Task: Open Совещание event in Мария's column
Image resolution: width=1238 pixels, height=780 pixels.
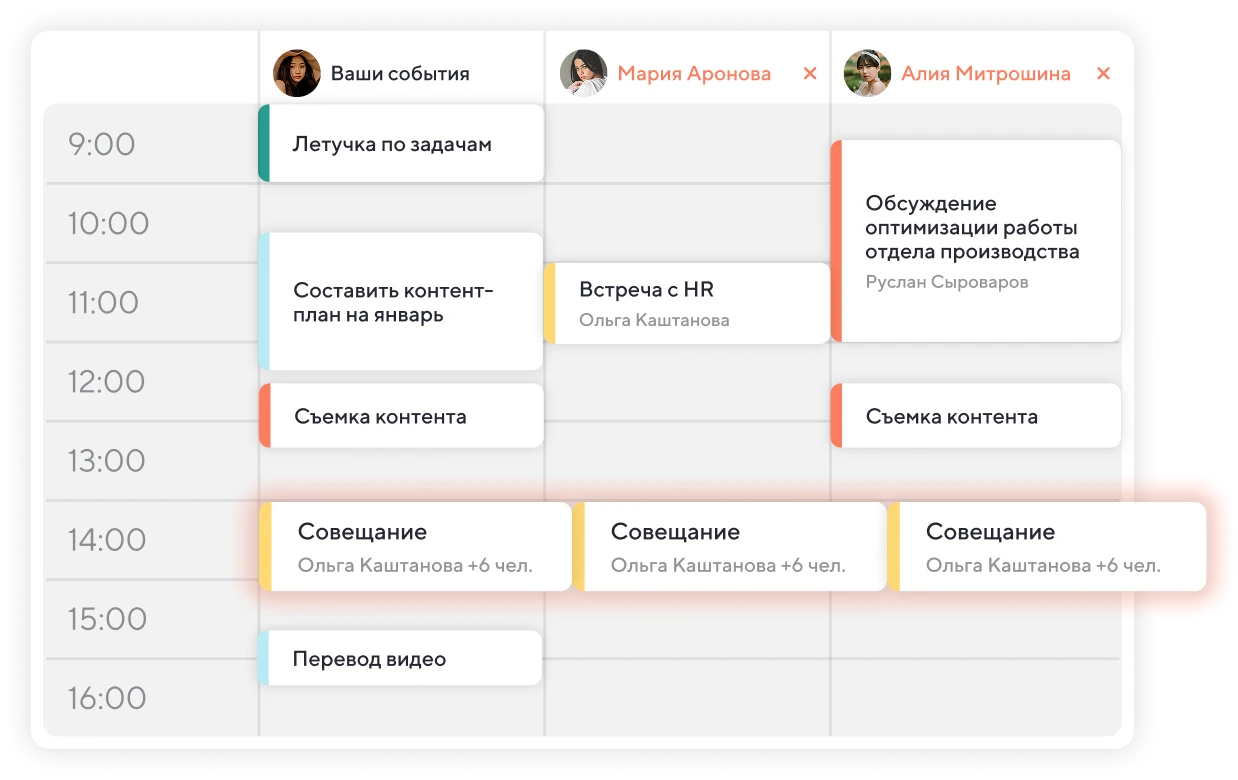Action: (x=730, y=547)
